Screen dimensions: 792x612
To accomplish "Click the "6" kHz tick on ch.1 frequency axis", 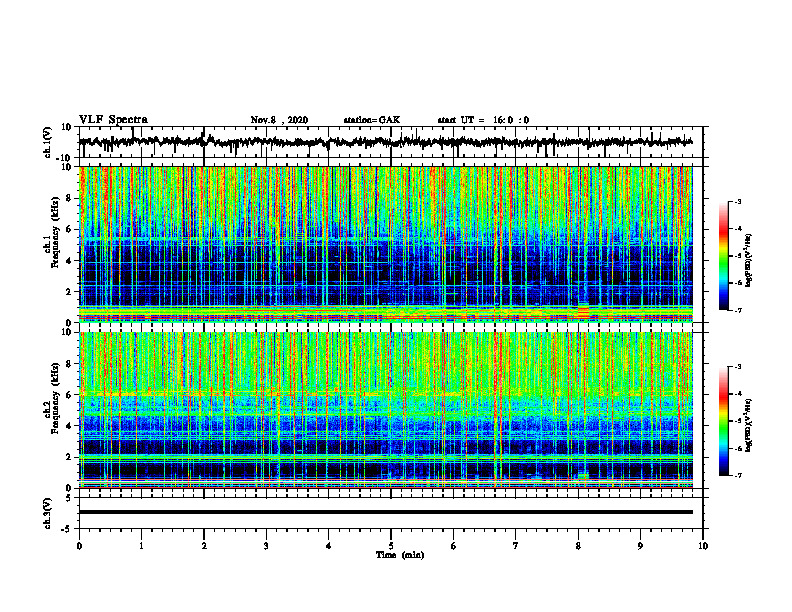I will click(x=70, y=229).
